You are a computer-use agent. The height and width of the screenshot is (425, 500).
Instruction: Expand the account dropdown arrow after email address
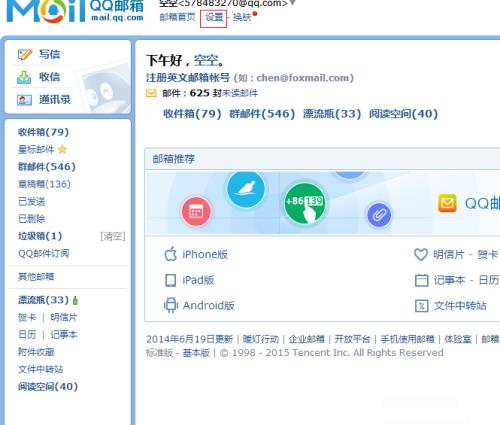tap(292, 3)
